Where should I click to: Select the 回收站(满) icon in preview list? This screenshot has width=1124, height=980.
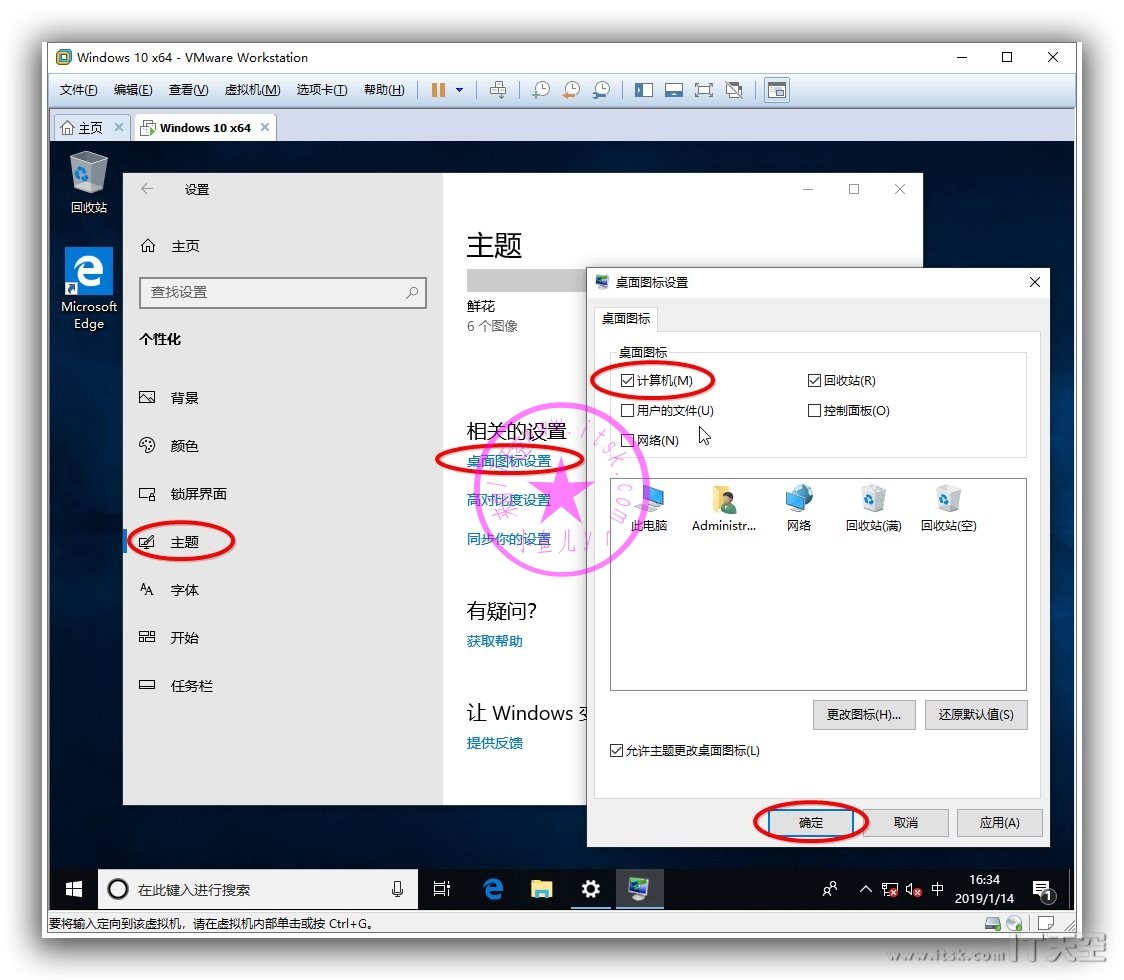click(x=873, y=509)
